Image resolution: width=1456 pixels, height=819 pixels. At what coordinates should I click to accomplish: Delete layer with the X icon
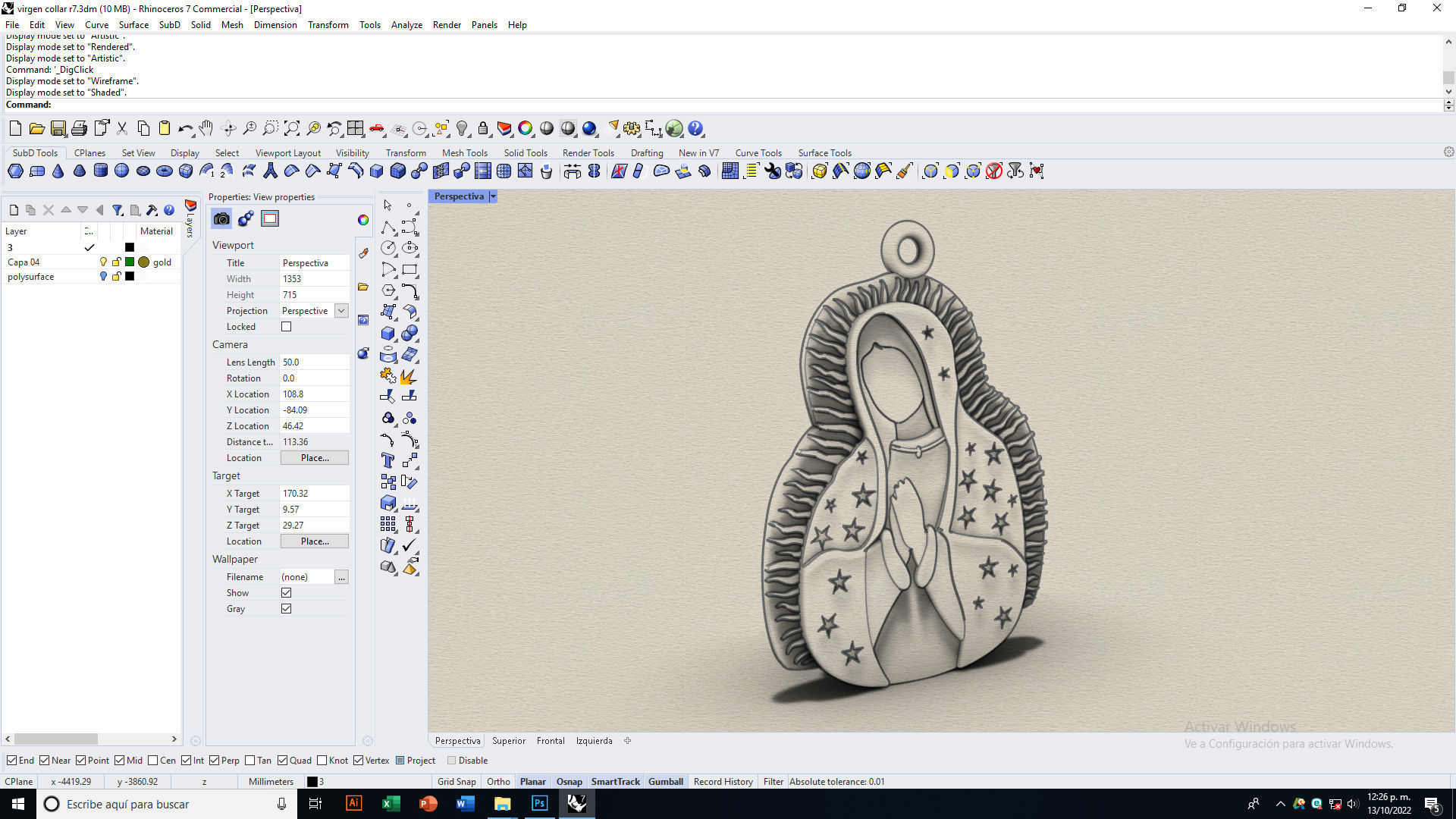pyautogui.click(x=48, y=210)
